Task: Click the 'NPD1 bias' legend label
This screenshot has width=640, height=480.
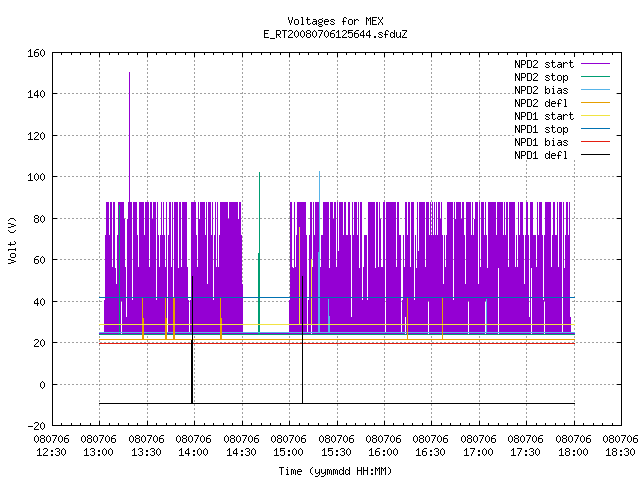Action: pos(541,142)
